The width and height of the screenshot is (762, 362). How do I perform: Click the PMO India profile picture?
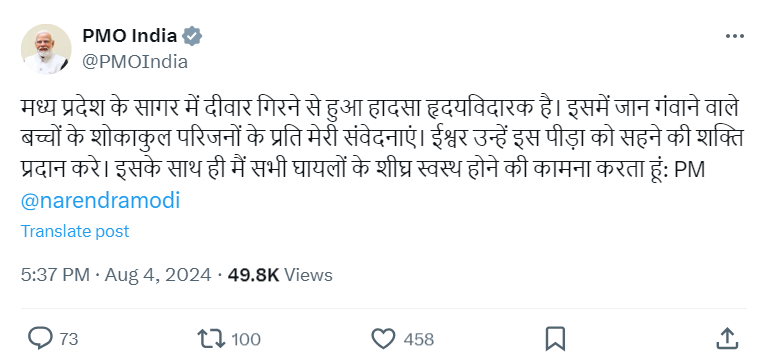coord(46,49)
